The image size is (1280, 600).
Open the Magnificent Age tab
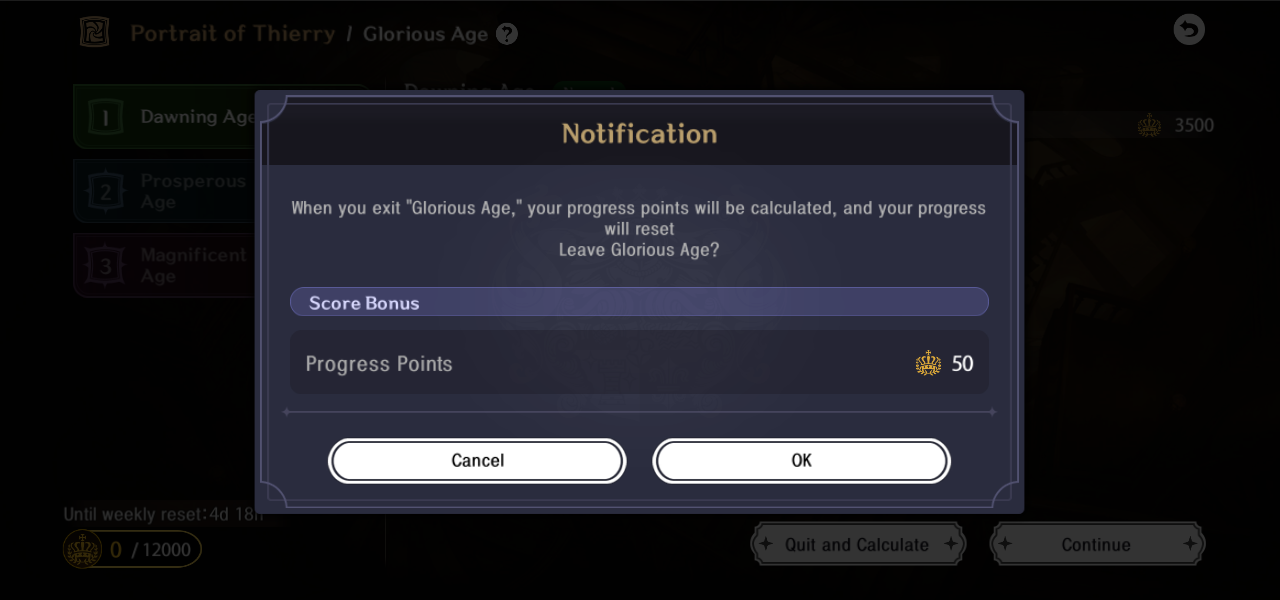190,266
